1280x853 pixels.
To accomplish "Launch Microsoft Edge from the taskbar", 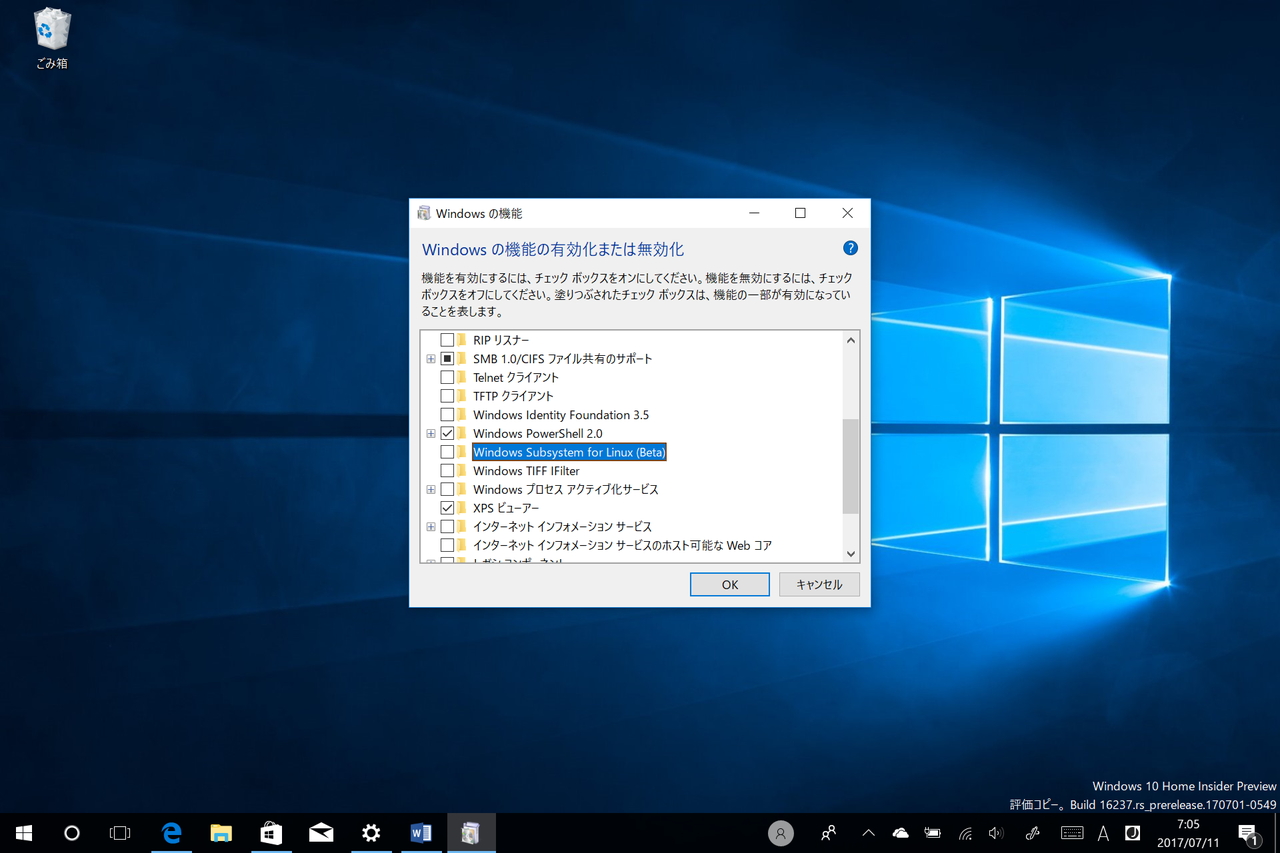I will click(171, 832).
